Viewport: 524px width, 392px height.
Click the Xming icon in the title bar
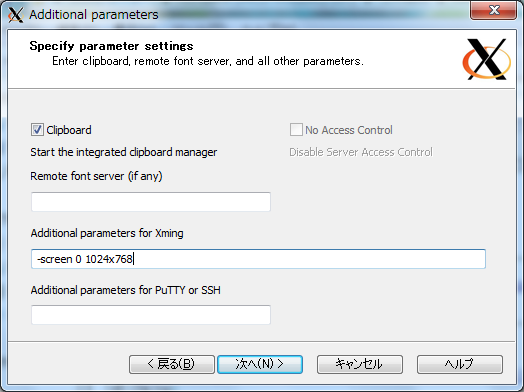tap(15, 15)
